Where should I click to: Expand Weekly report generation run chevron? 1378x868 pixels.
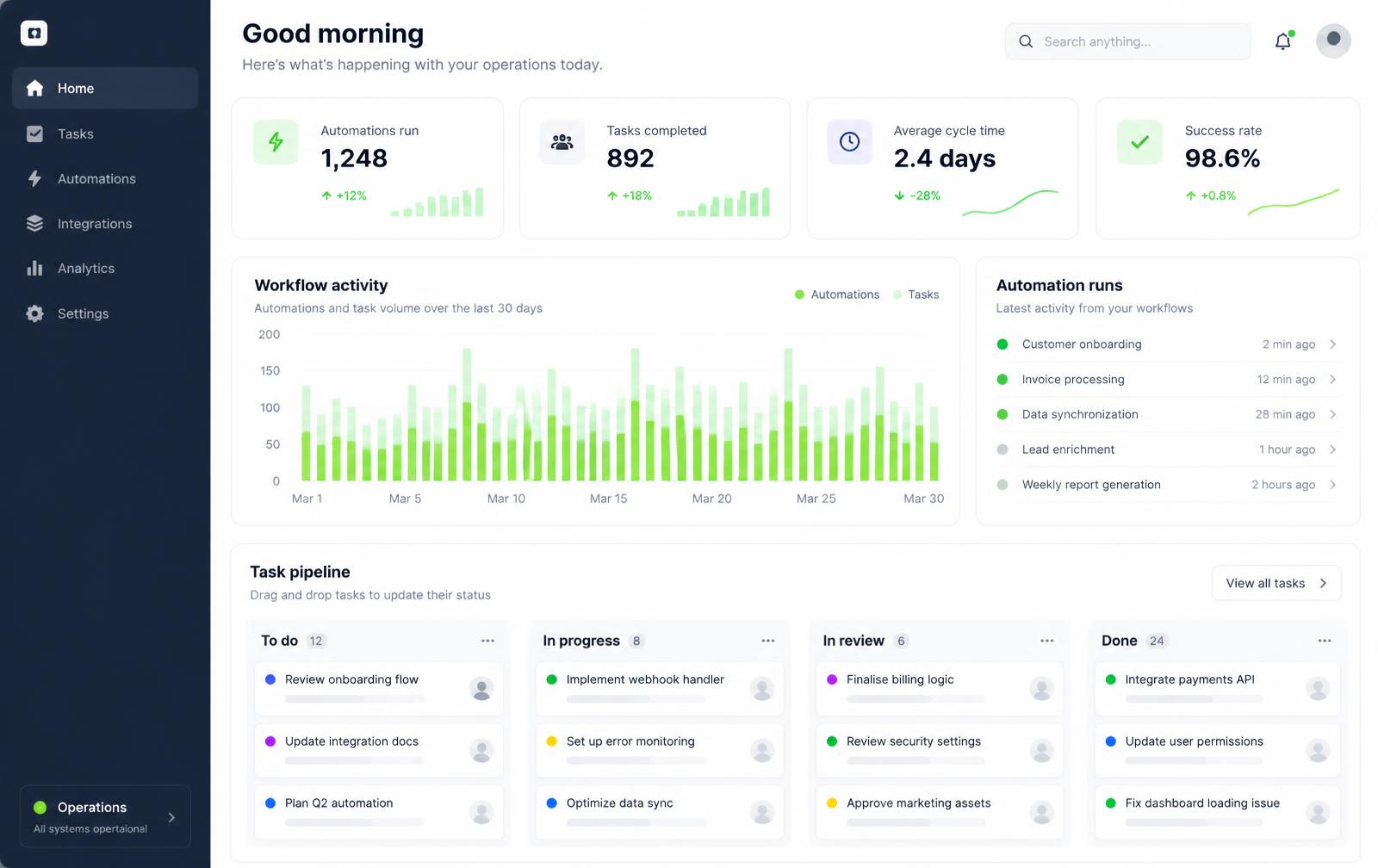1332,485
